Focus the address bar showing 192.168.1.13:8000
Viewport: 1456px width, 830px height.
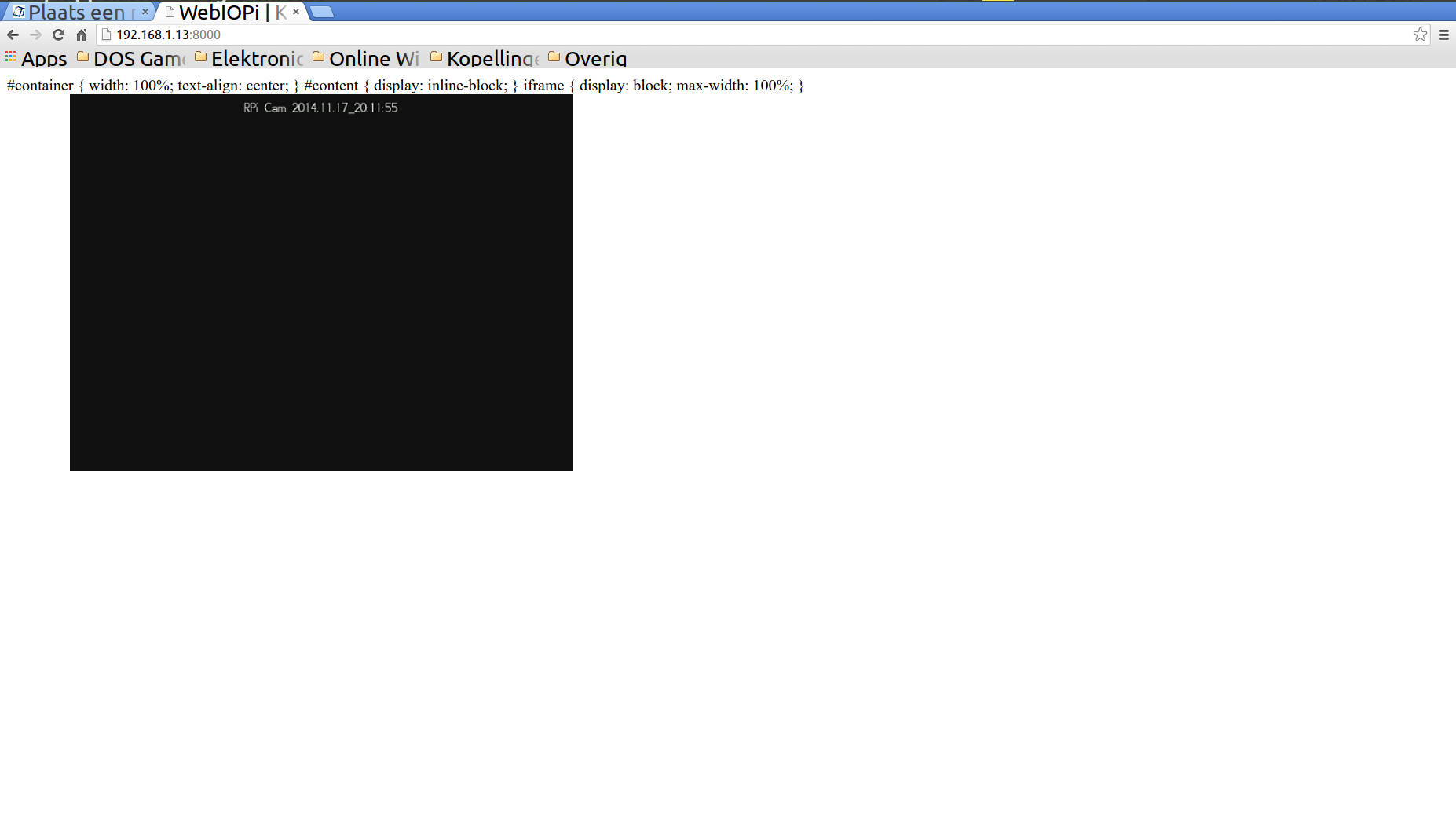[x=707, y=35]
